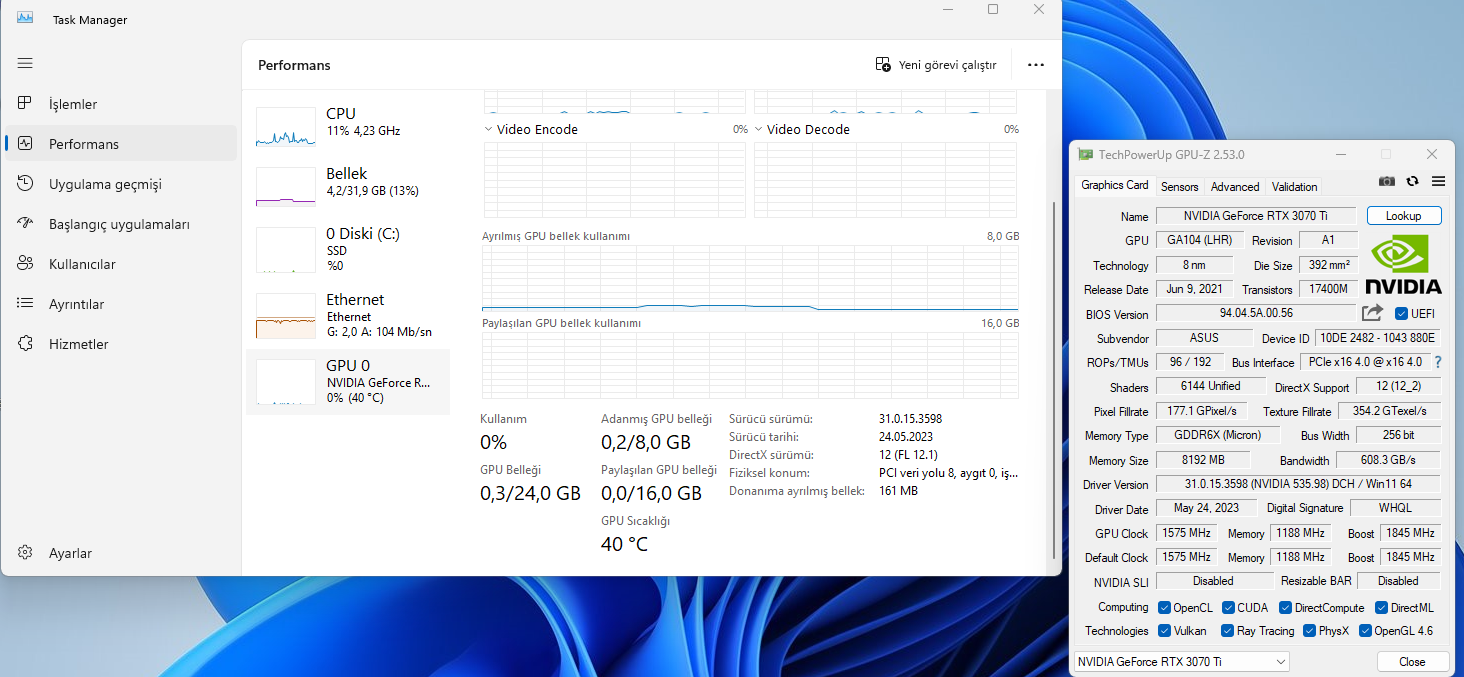Toggle the UEFI checkbox
The image size is (1464, 677).
click(x=1401, y=313)
